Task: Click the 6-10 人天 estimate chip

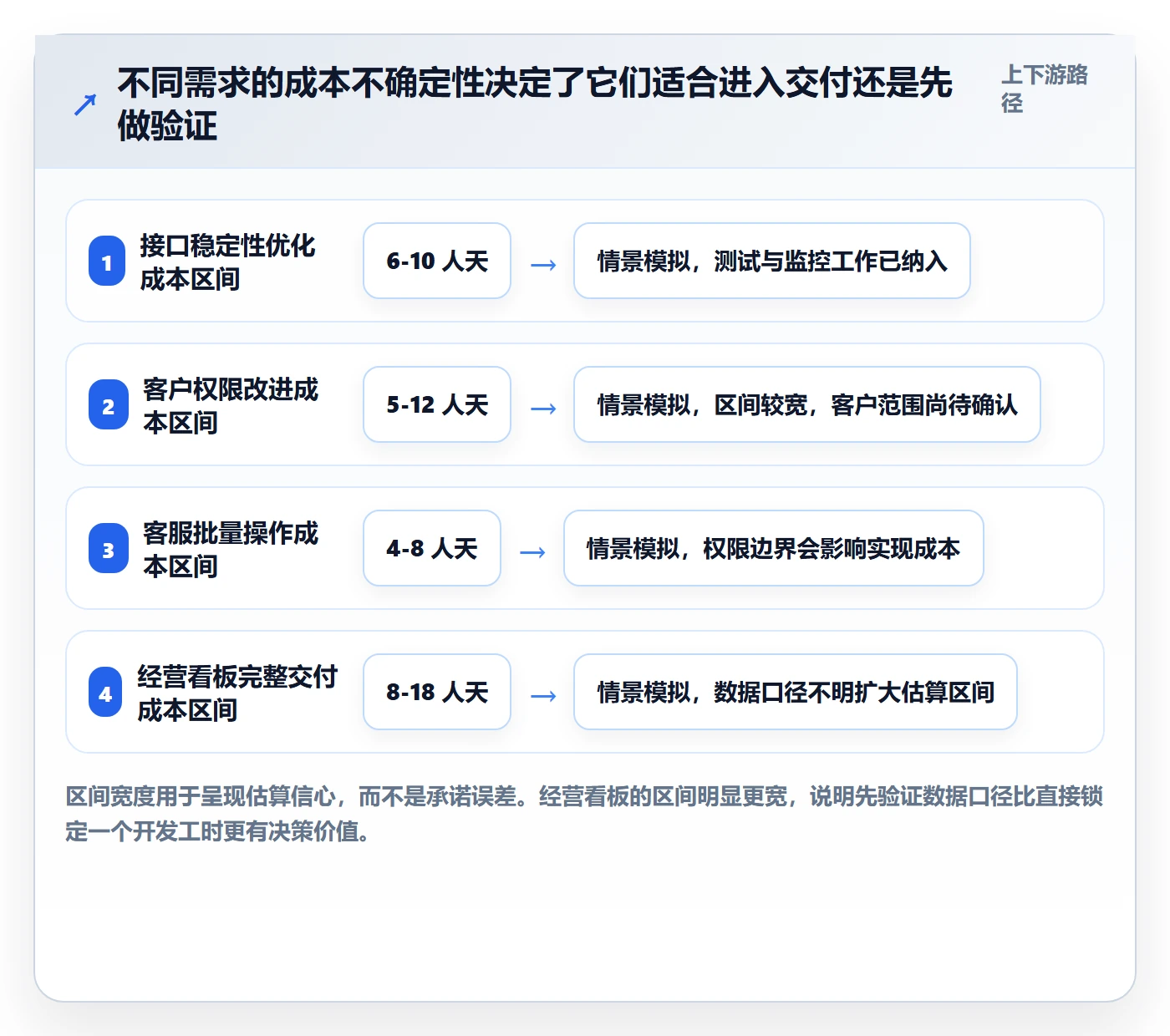Action: (437, 261)
